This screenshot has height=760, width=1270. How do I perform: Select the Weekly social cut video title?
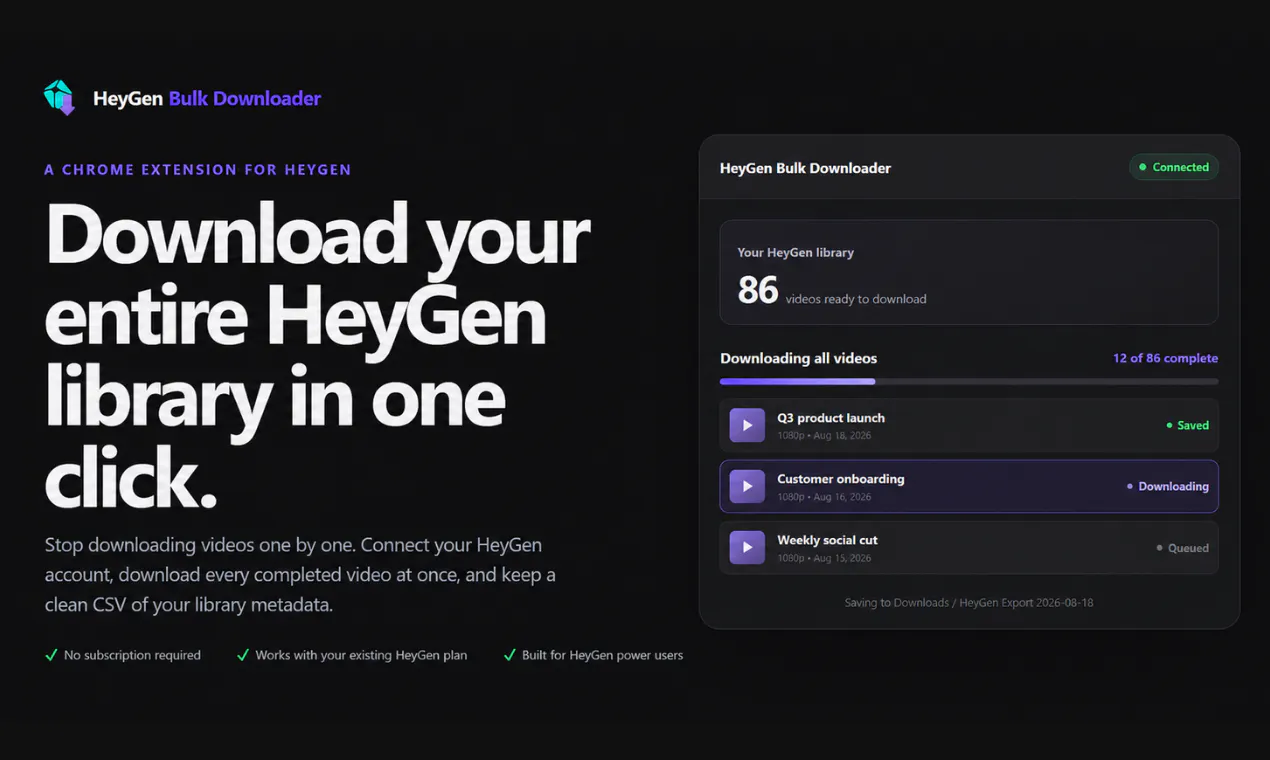coord(827,540)
